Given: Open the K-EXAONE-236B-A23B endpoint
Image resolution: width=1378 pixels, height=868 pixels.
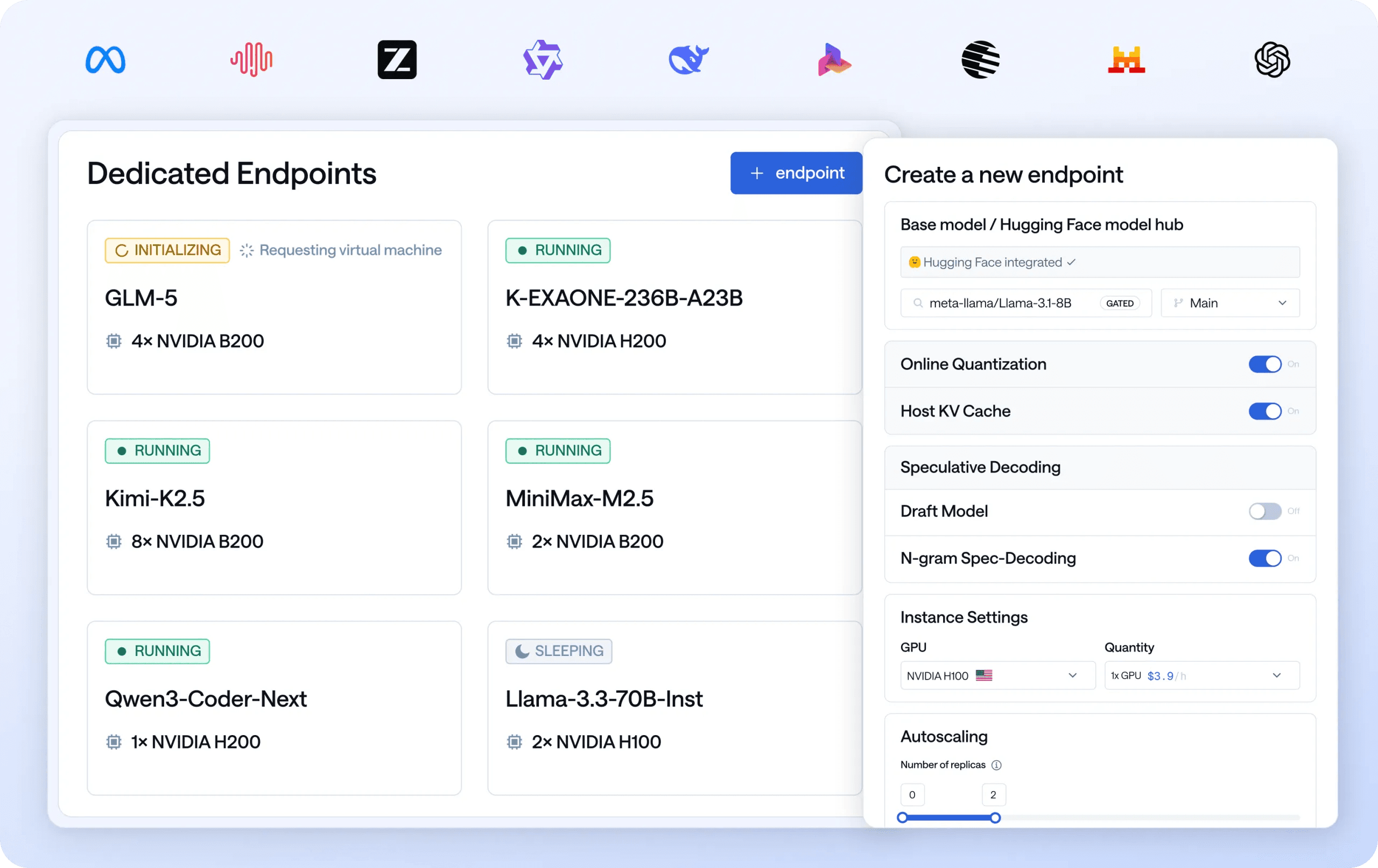Looking at the screenshot, I should tap(674, 307).
